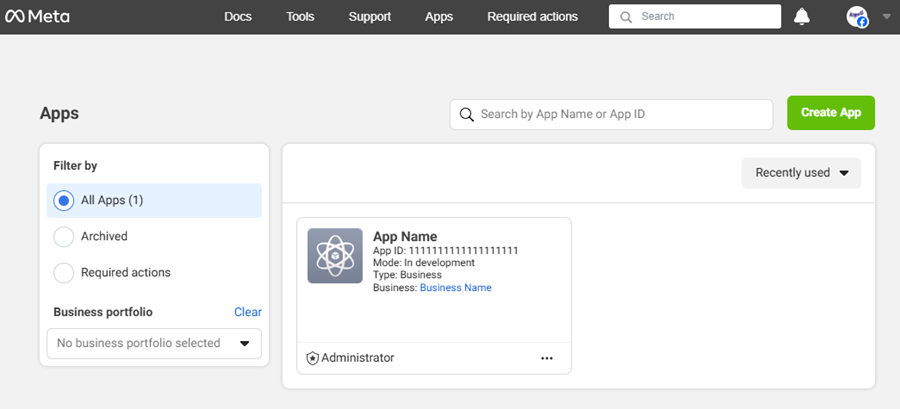
Task: Open the Support menu
Action: pos(370,17)
